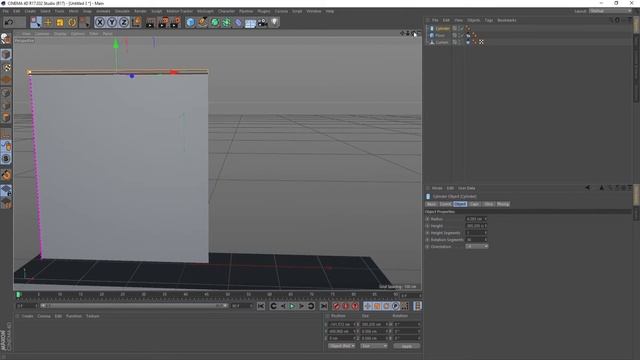
Task: Click the Undo arrow icon
Action: point(9,22)
